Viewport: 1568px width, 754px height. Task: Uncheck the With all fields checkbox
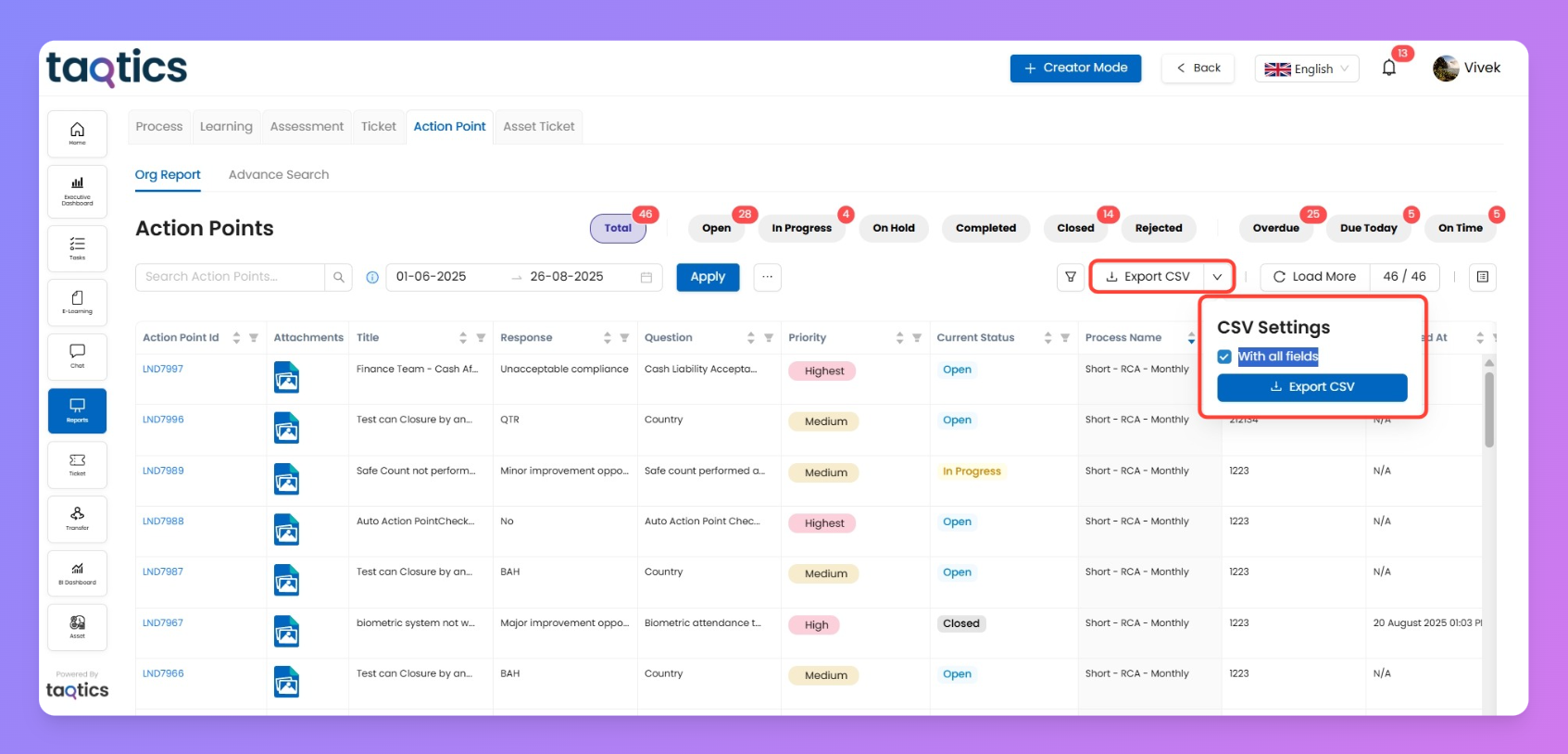(1224, 357)
